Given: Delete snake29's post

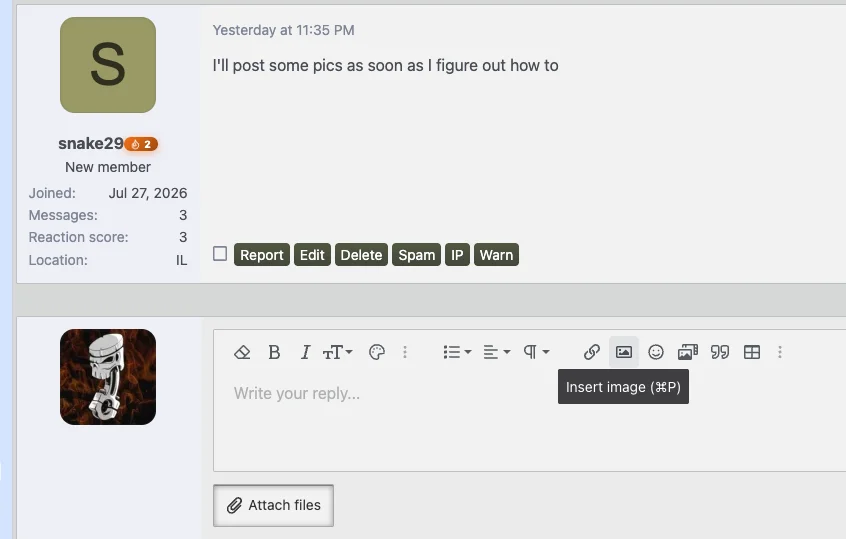Looking at the screenshot, I should (x=361, y=255).
